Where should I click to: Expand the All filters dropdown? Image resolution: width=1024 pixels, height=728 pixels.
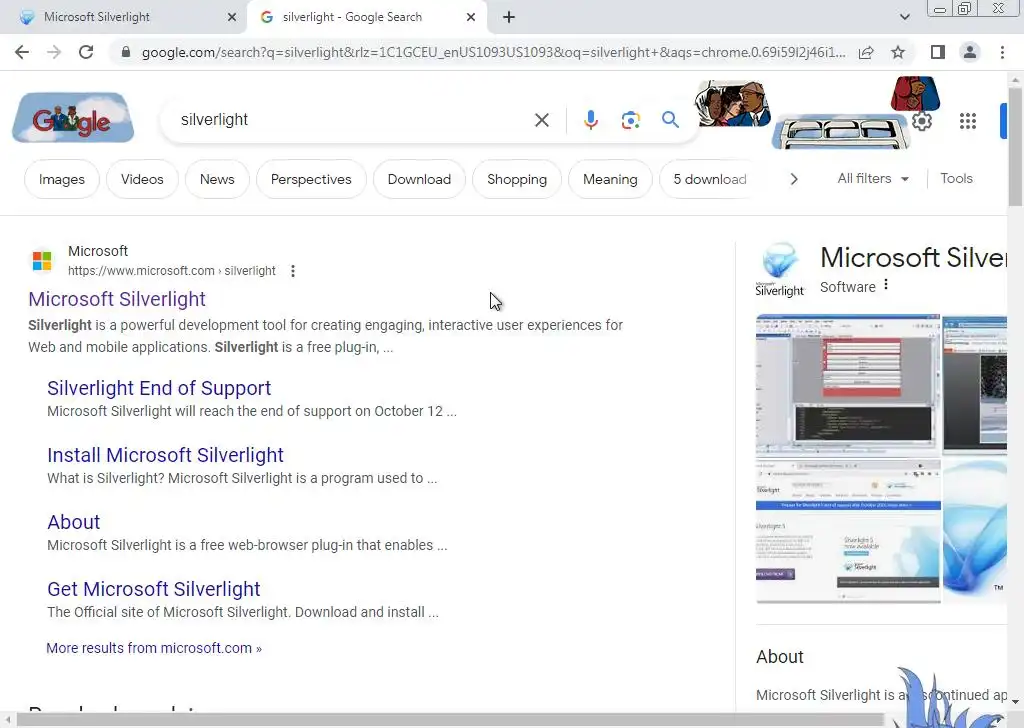click(x=873, y=178)
